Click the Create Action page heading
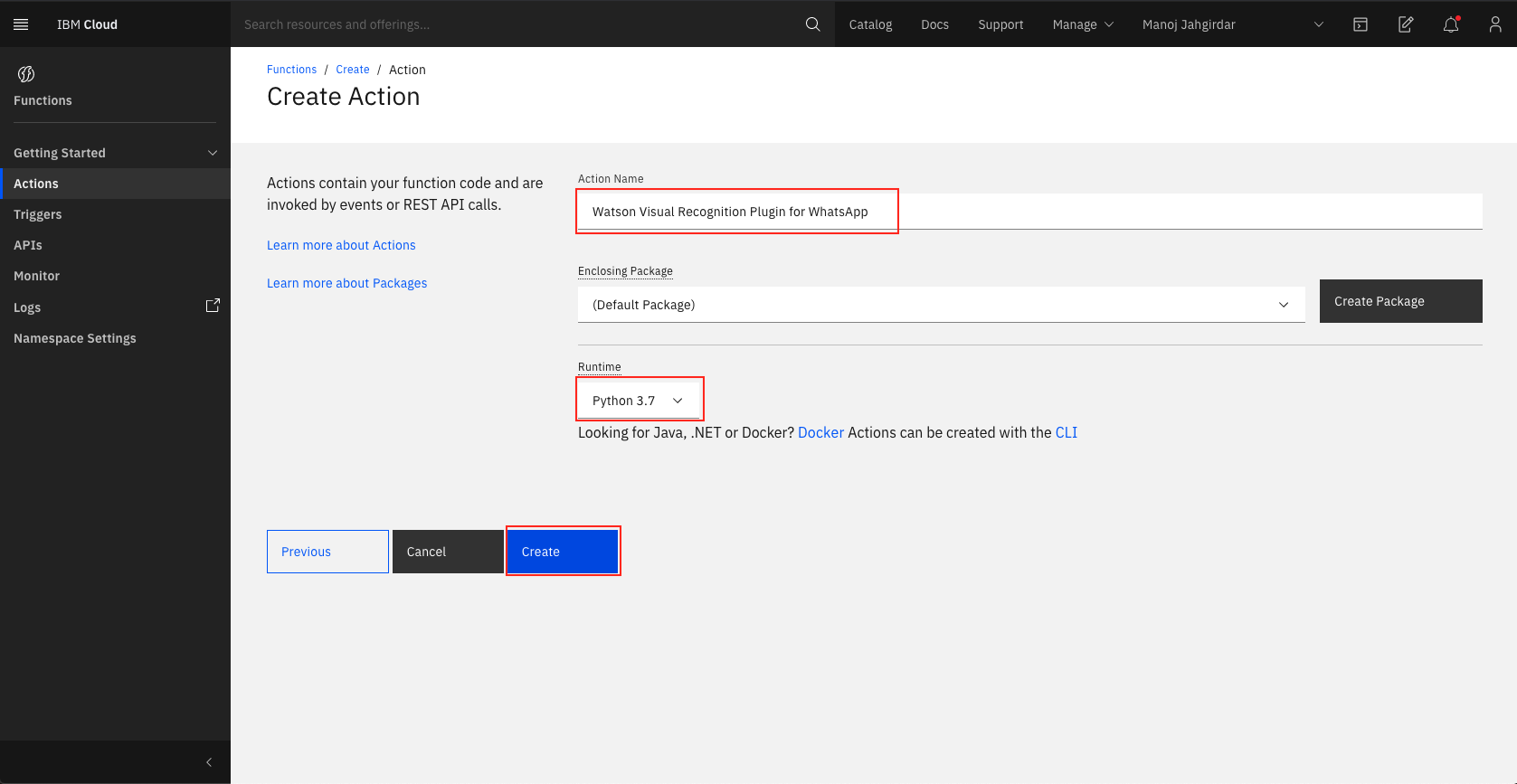Image resolution: width=1517 pixels, height=784 pixels. point(344,97)
